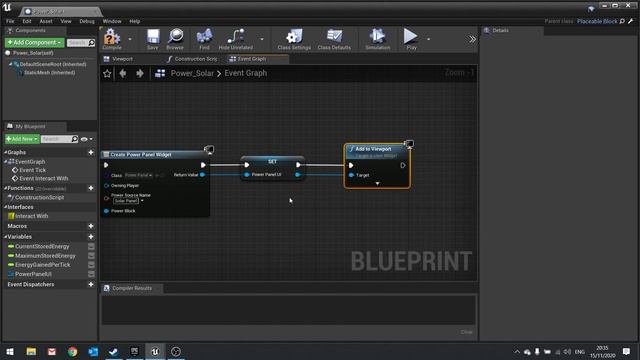
Task: Bookmark graph with star icon
Action: click(x=107, y=73)
